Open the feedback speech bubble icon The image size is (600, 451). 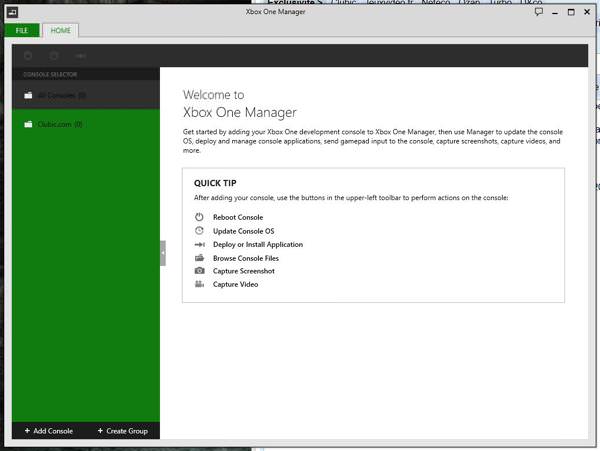pos(539,12)
